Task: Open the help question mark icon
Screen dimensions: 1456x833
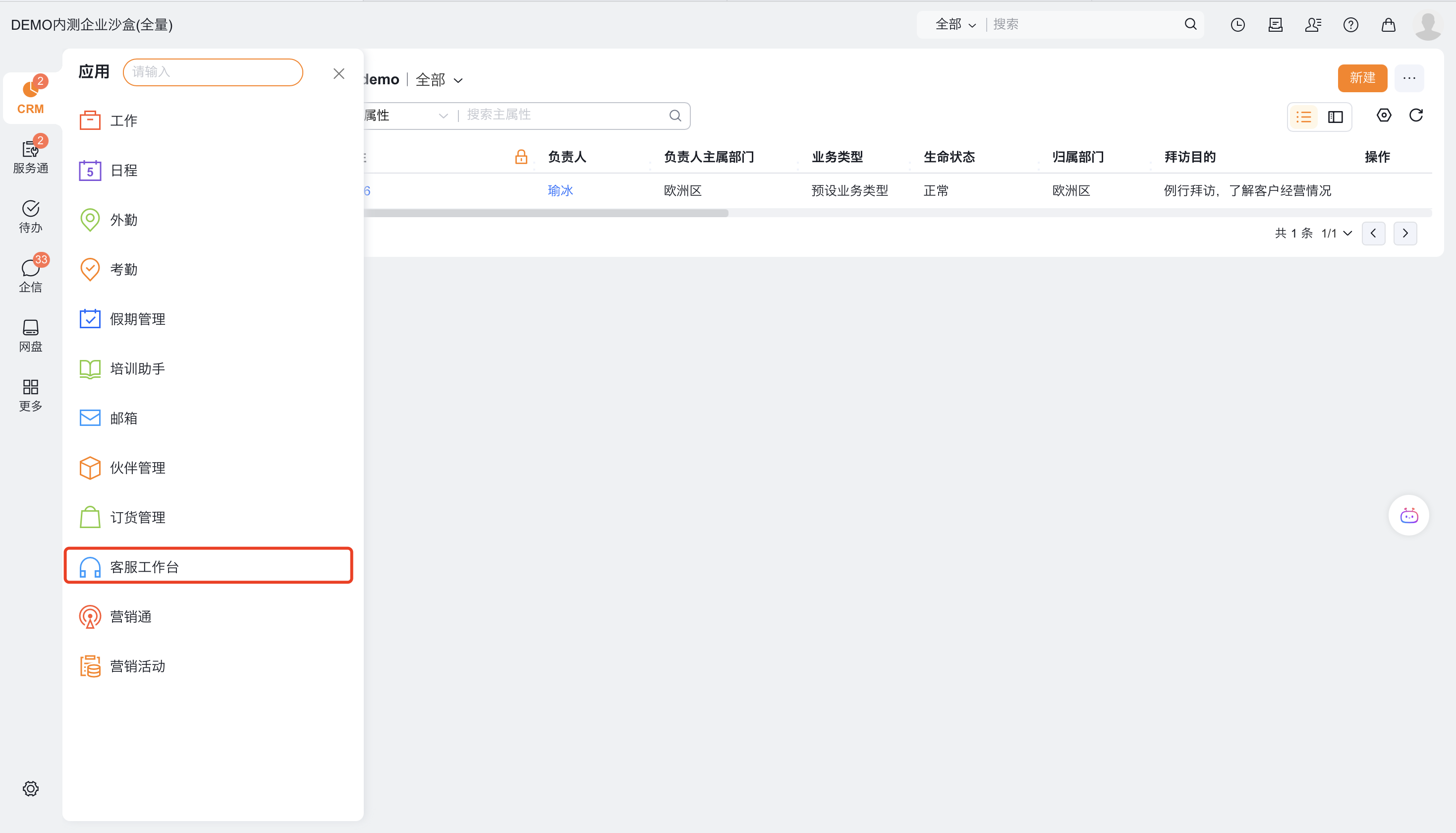Action: pyautogui.click(x=1350, y=25)
